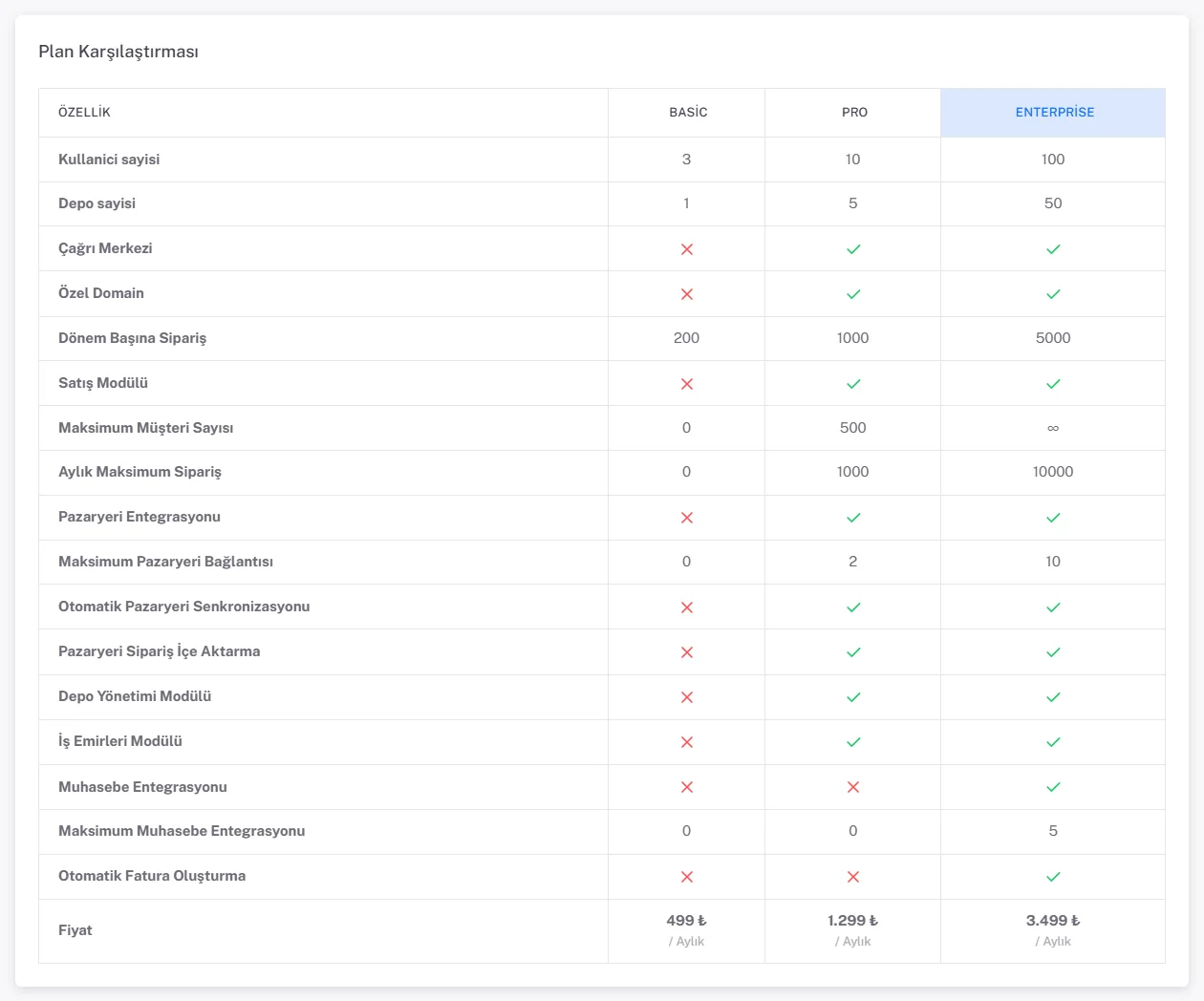Click the Basic X icon for Satış Modülü
The image size is (1204, 1001).
[x=686, y=384]
